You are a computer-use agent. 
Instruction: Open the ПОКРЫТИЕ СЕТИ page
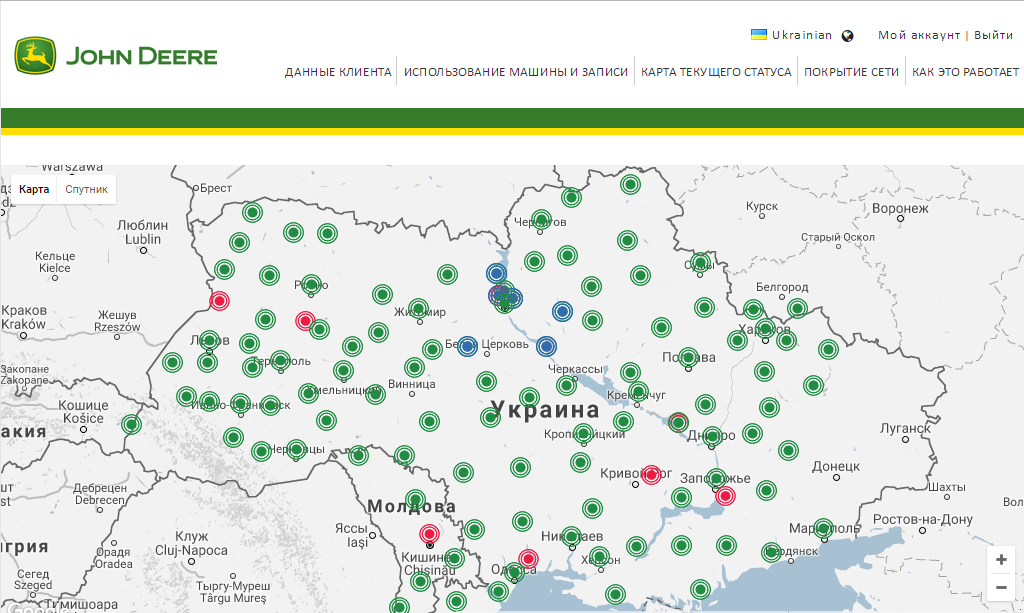[851, 71]
